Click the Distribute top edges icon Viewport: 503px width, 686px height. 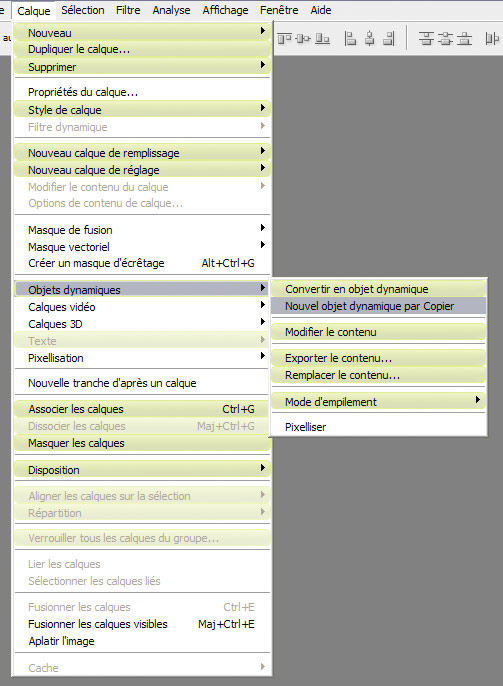[x=426, y=39]
